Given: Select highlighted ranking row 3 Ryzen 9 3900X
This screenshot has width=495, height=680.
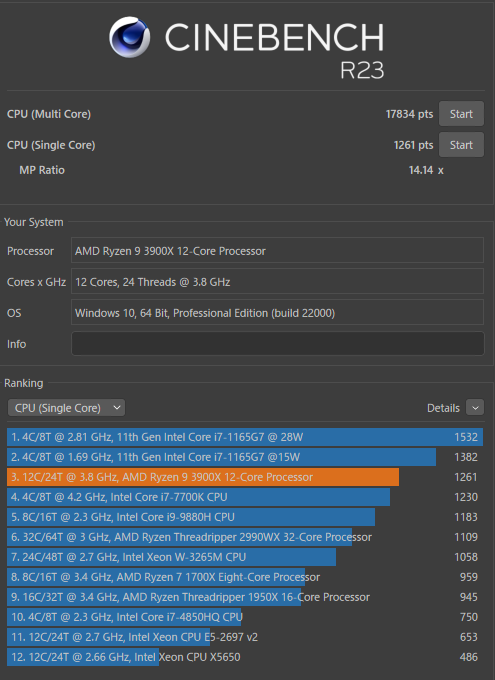Looking at the screenshot, I should (245, 477).
